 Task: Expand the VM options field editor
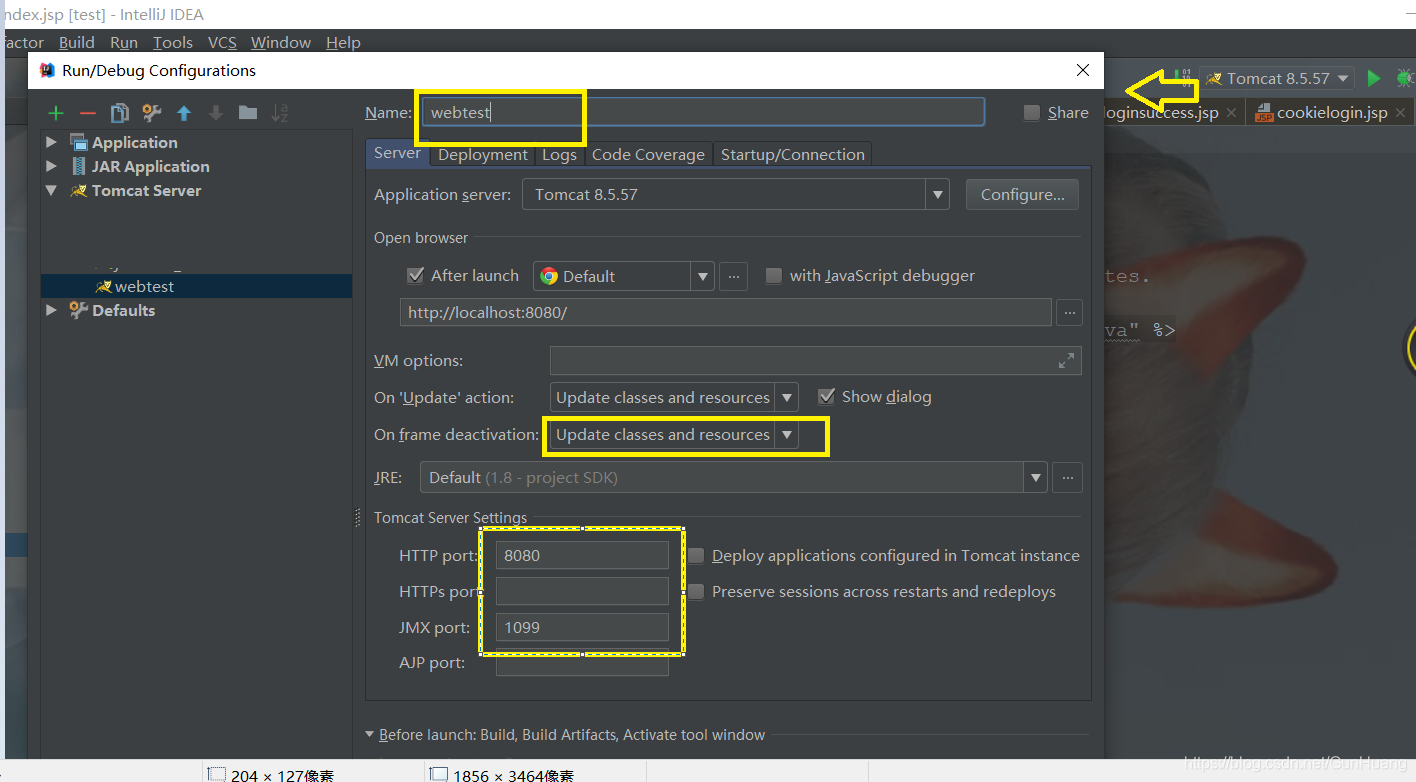pos(1067,361)
